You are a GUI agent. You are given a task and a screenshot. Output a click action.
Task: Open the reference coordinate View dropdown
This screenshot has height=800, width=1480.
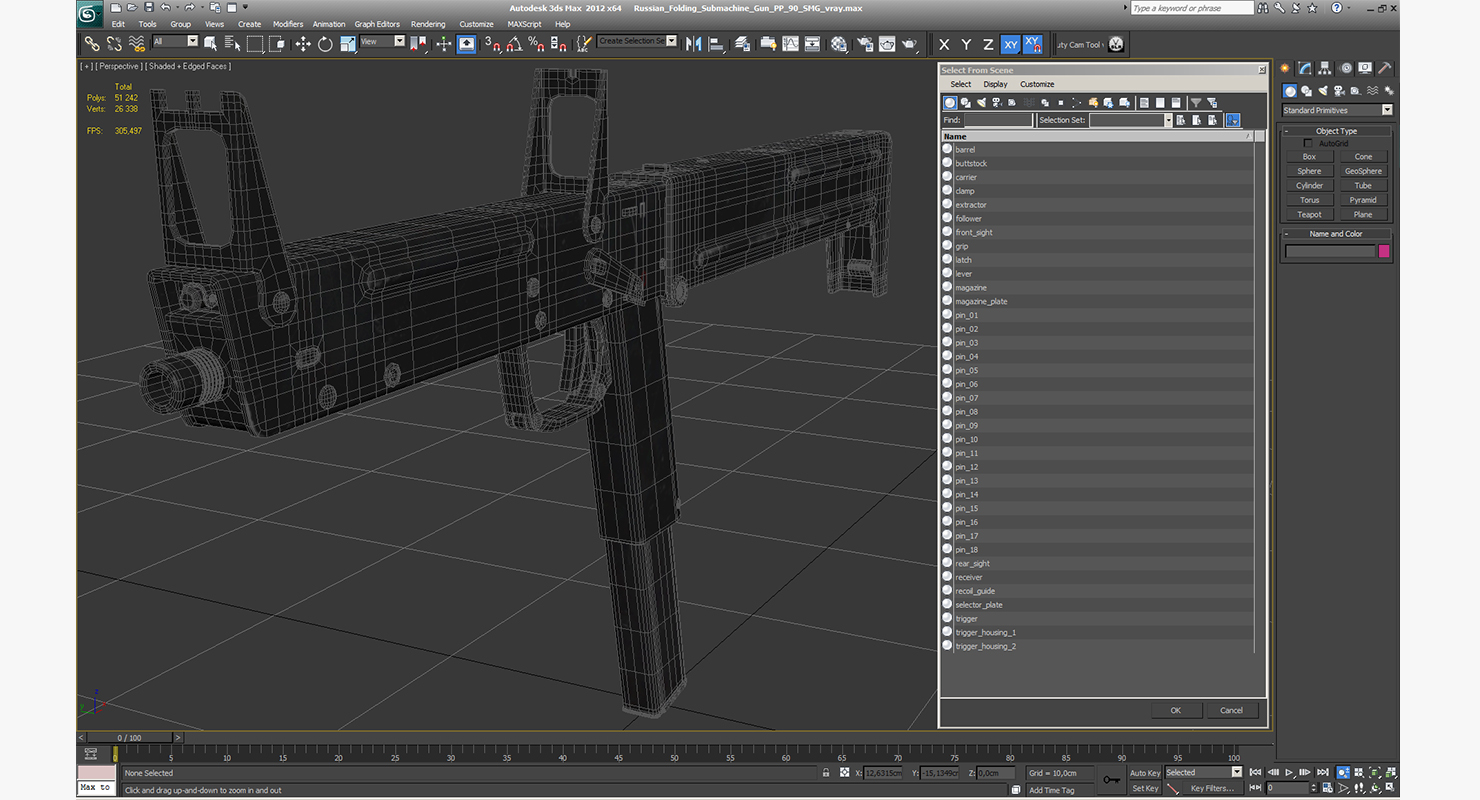click(x=382, y=41)
